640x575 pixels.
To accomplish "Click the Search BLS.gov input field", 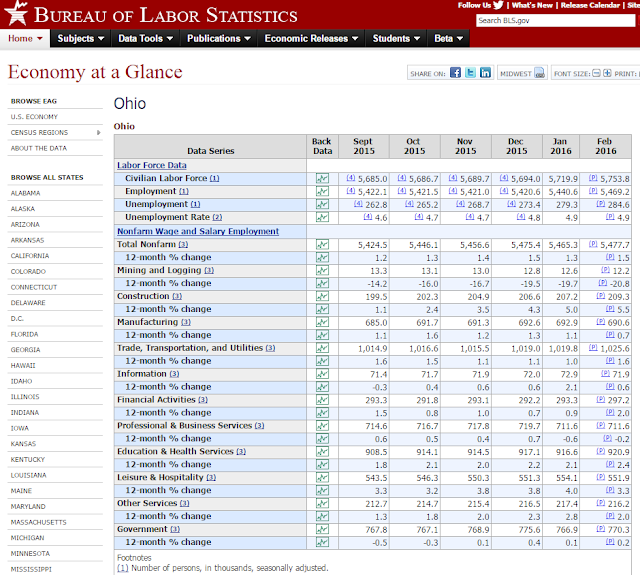I will click(555, 20).
